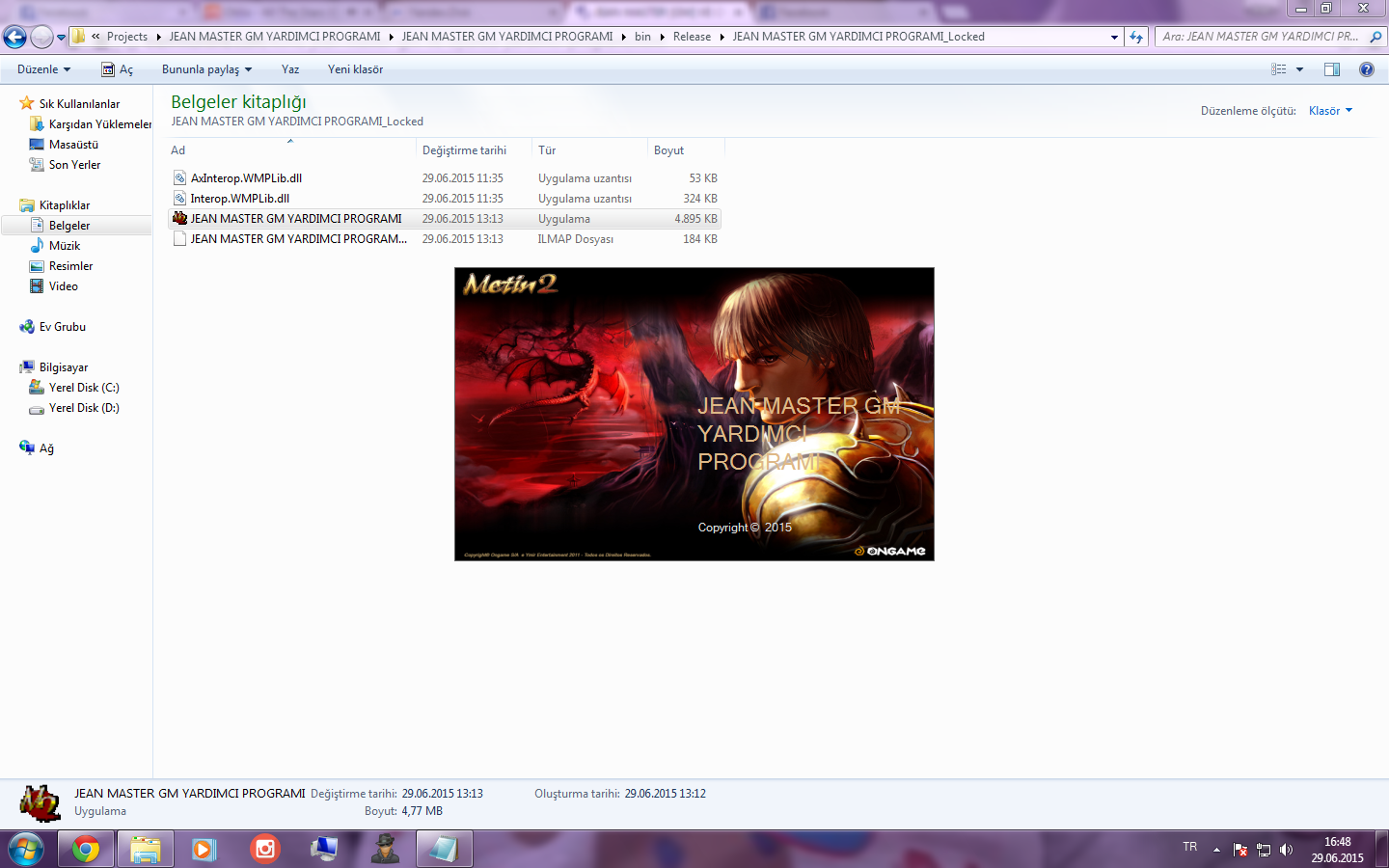Show hidden tray icons with the up arrow
The image size is (1389, 868).
tap(1217, 850)
